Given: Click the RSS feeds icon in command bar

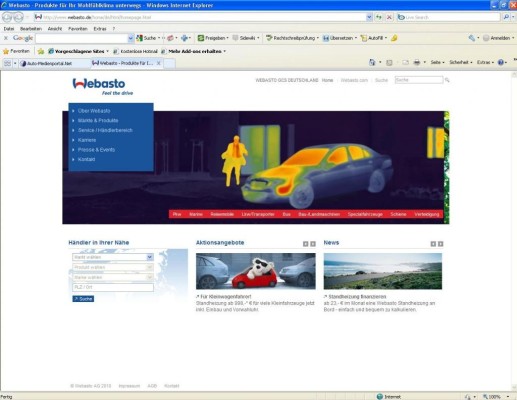Looking at the screenshot, I should click(389, 62).
